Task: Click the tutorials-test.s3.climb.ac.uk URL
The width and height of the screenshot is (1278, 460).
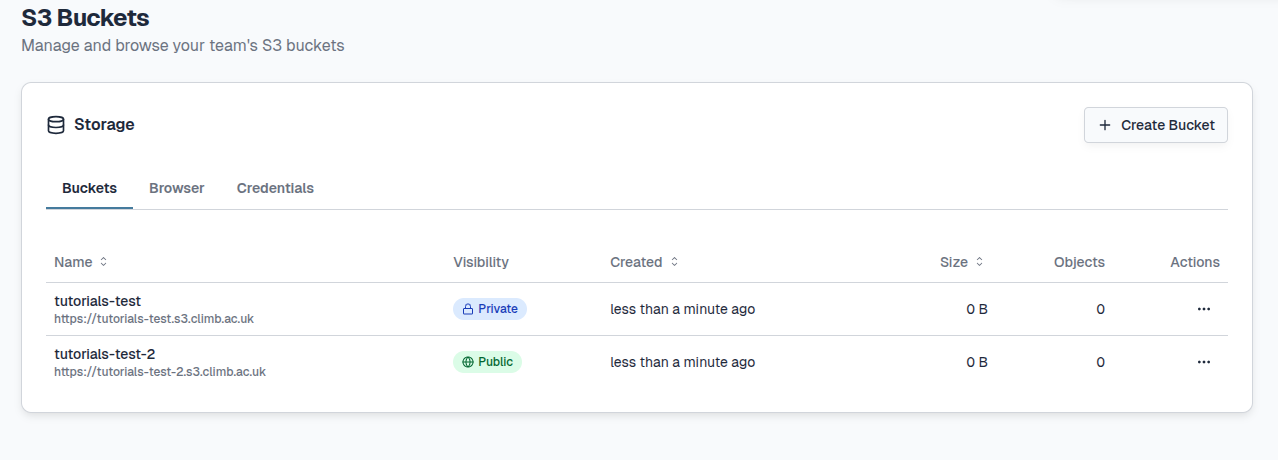Action: coord(153,319)
